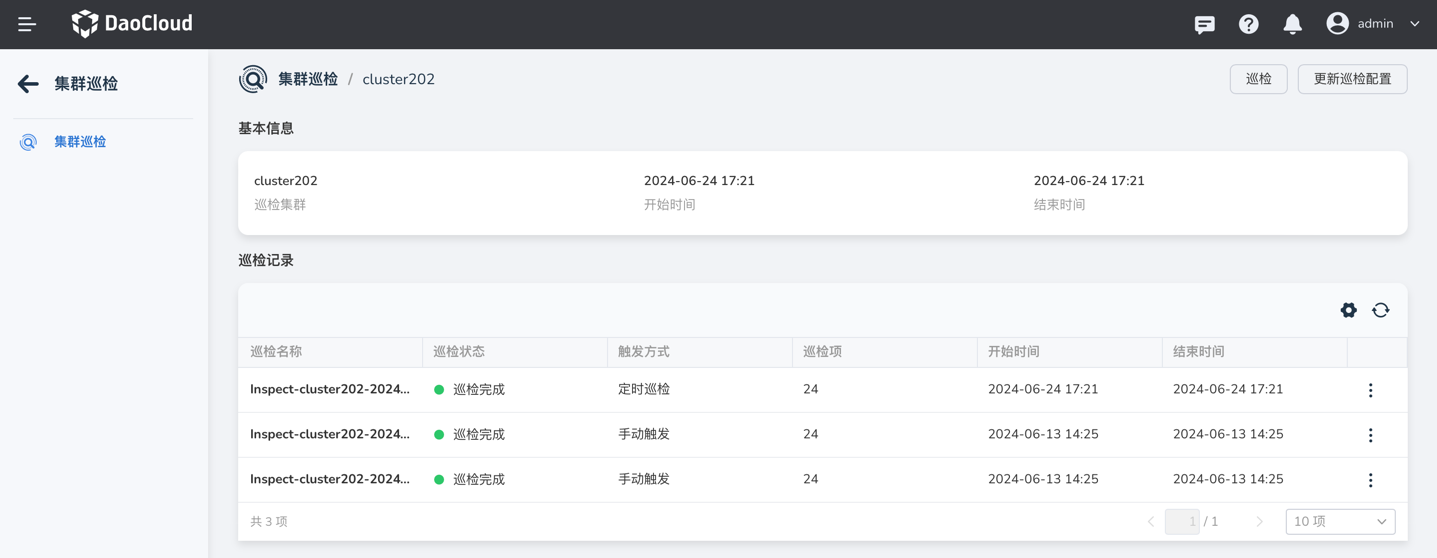Click the back arrow beside 集群巡检
Viewport: 1437px width, 558px height.
point(28,84)
